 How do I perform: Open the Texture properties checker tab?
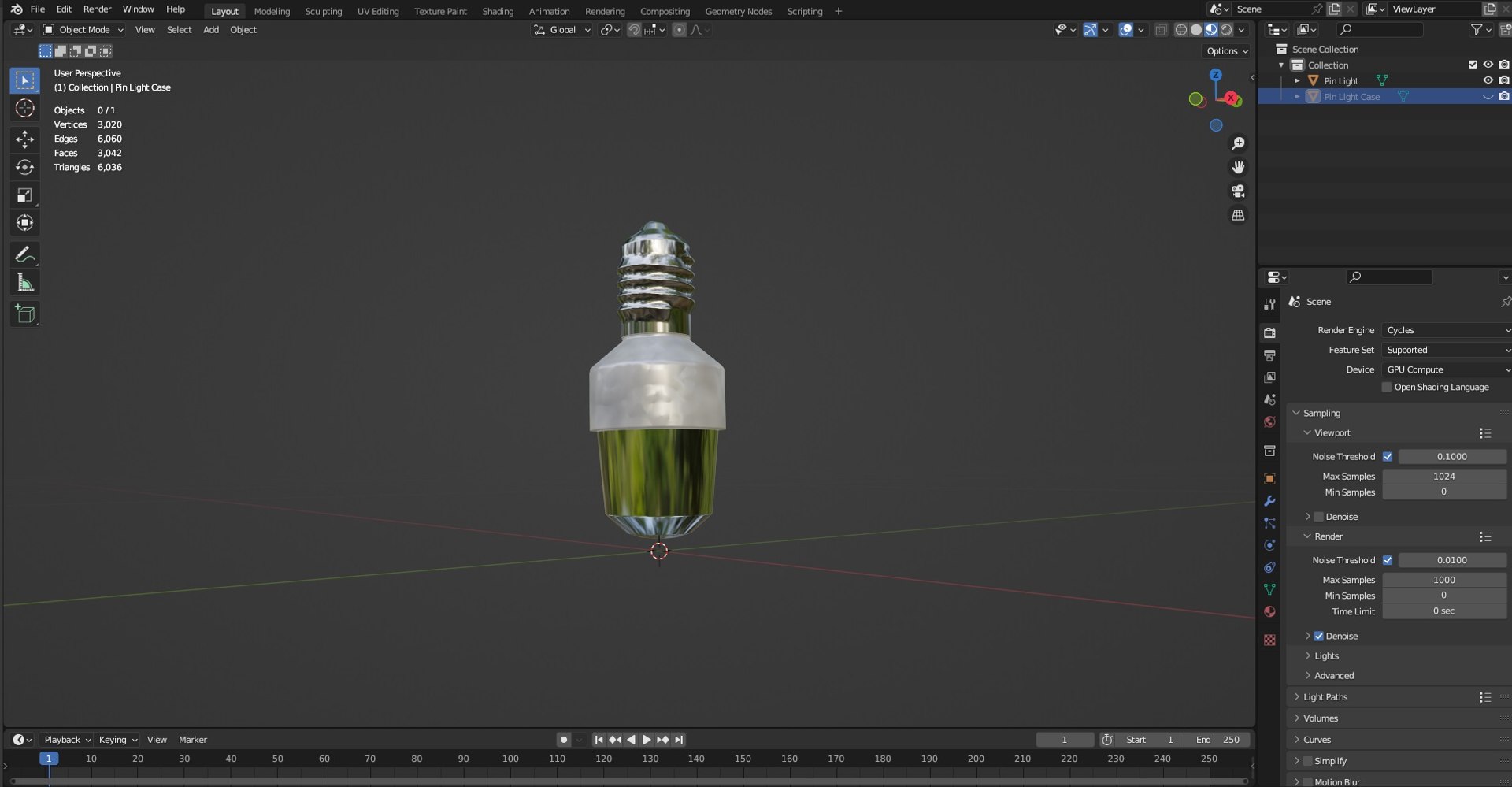[1269, 640]
